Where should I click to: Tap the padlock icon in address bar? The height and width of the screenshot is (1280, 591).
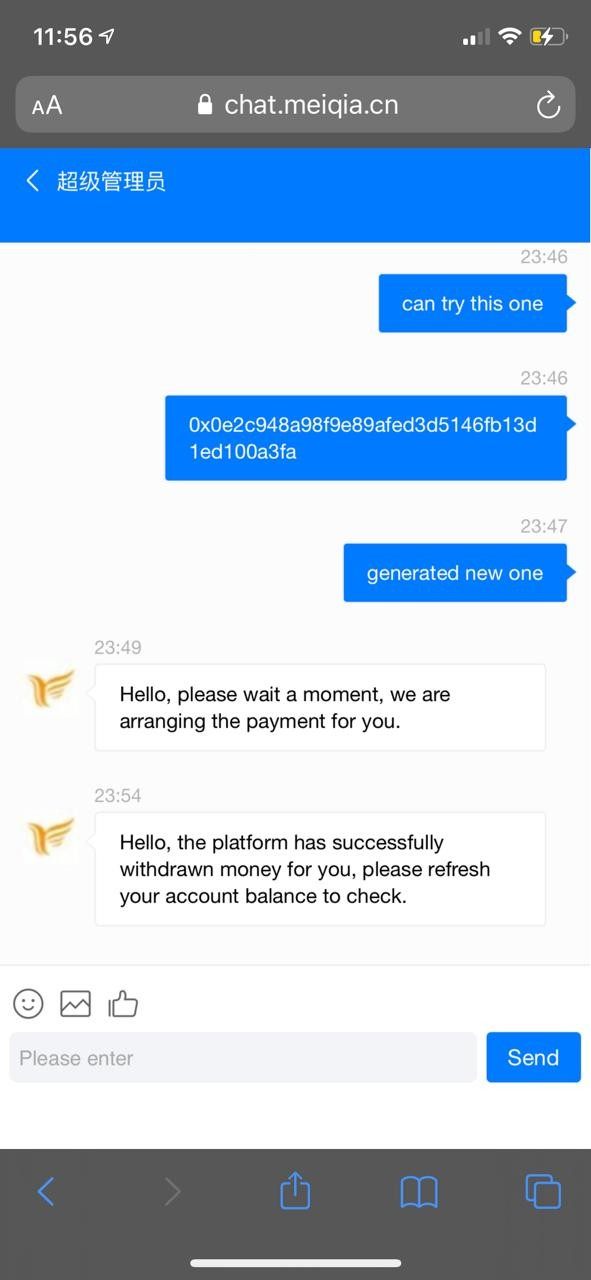point(206,105)
